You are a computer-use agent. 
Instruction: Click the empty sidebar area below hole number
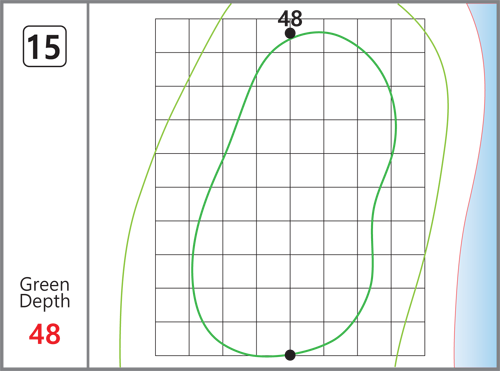point(45,167)
